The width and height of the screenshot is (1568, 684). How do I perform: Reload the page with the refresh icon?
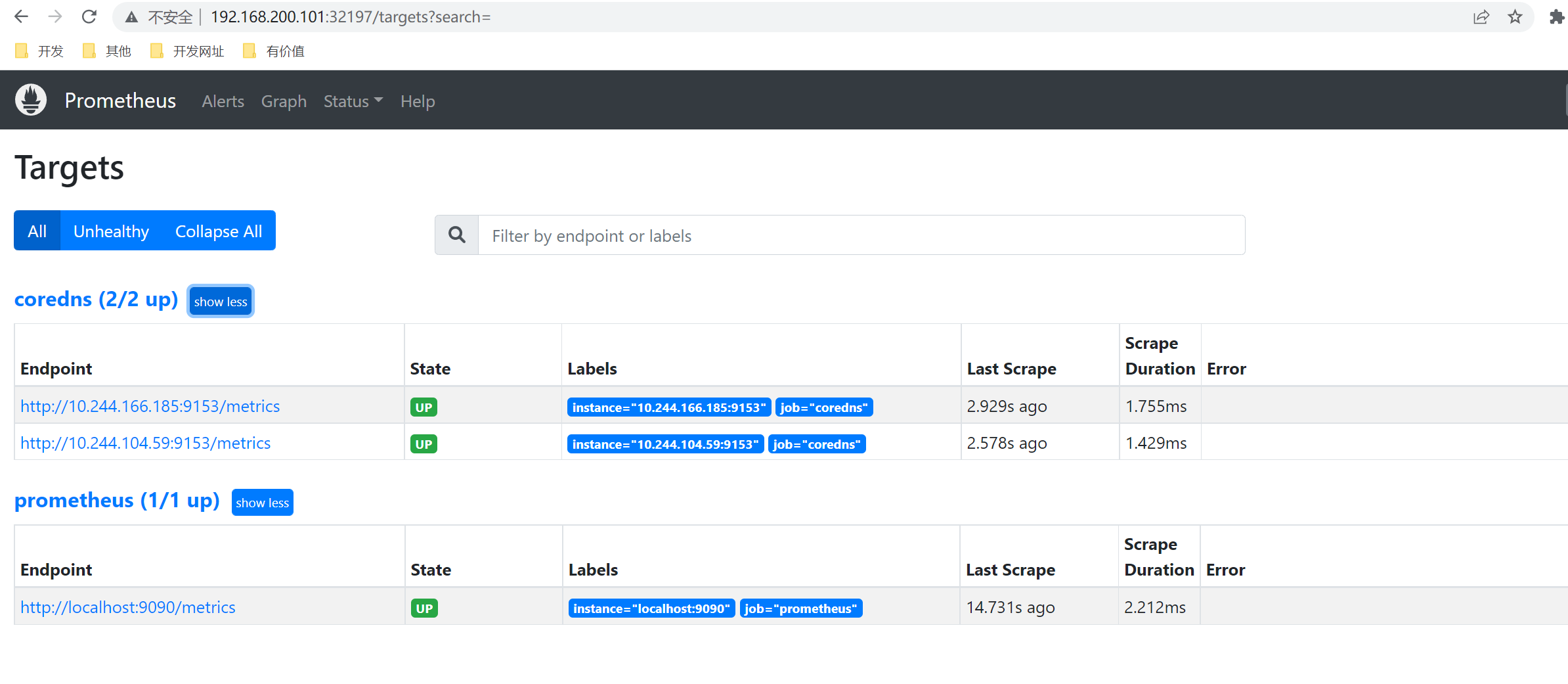(89, 16)
